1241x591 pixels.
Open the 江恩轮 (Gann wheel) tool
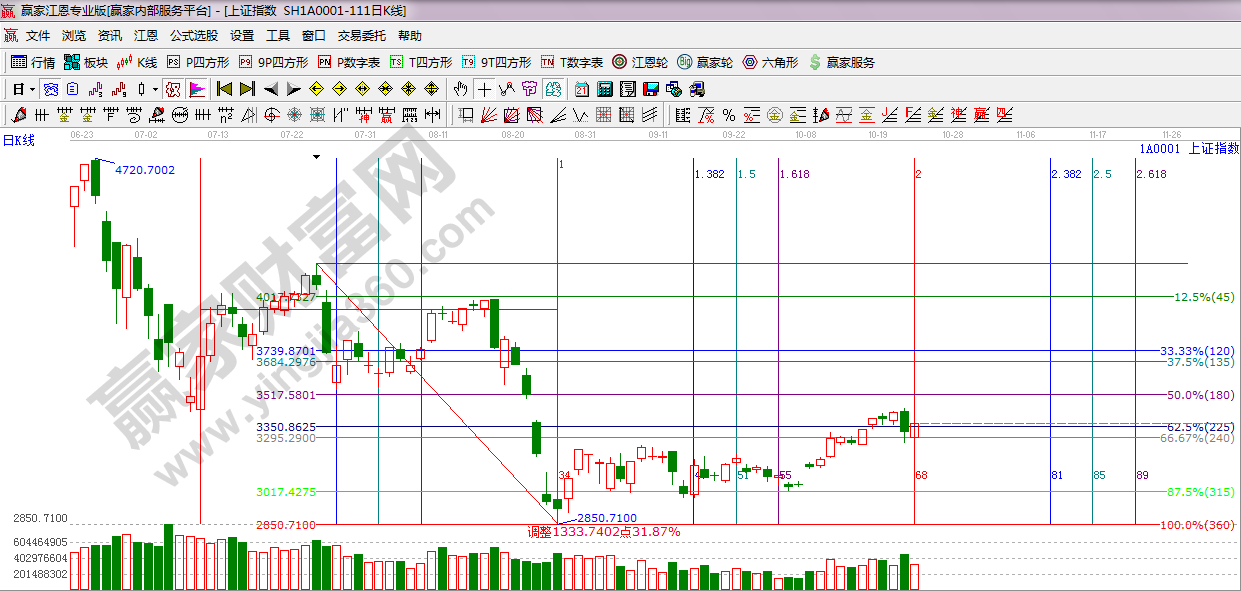tap(640, 62)
